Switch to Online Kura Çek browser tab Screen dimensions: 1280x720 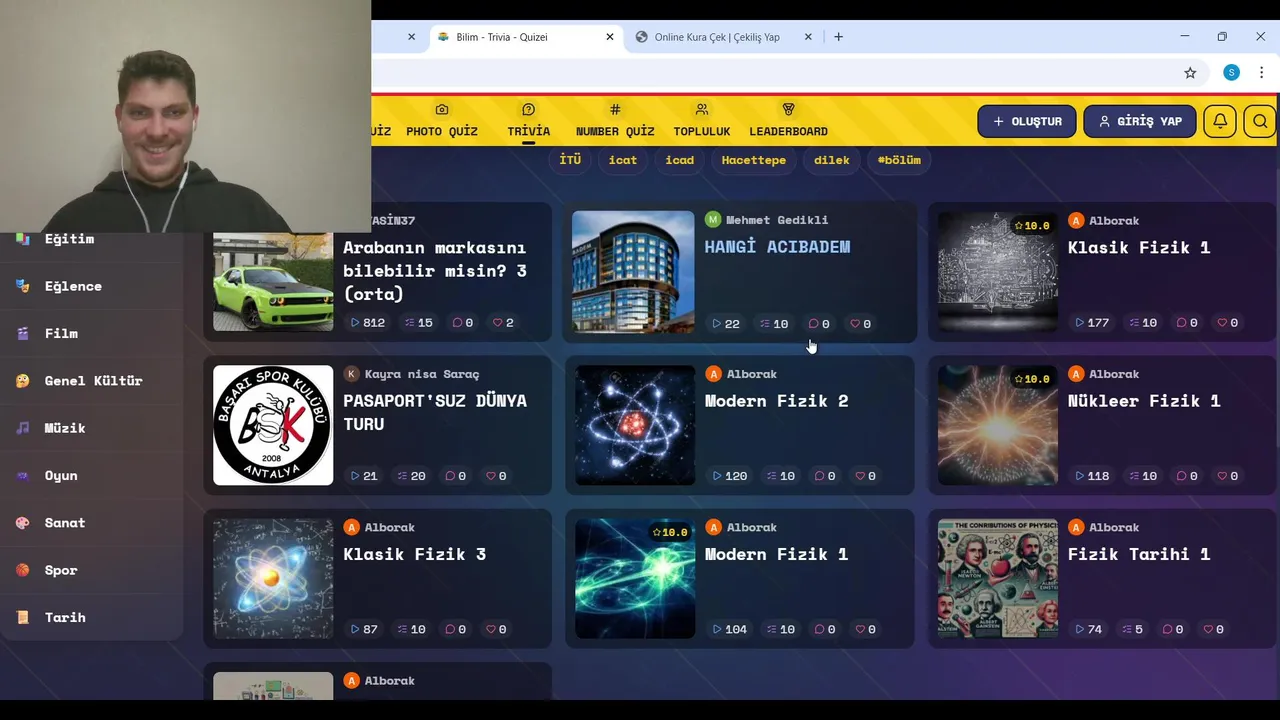click(x=717, y=37)
